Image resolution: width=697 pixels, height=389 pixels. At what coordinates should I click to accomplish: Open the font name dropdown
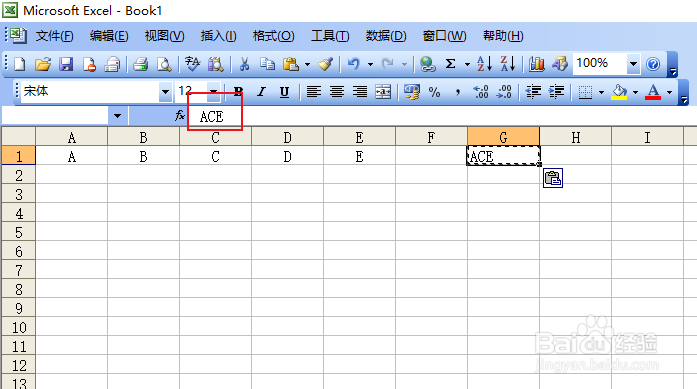tap(165, 92)
